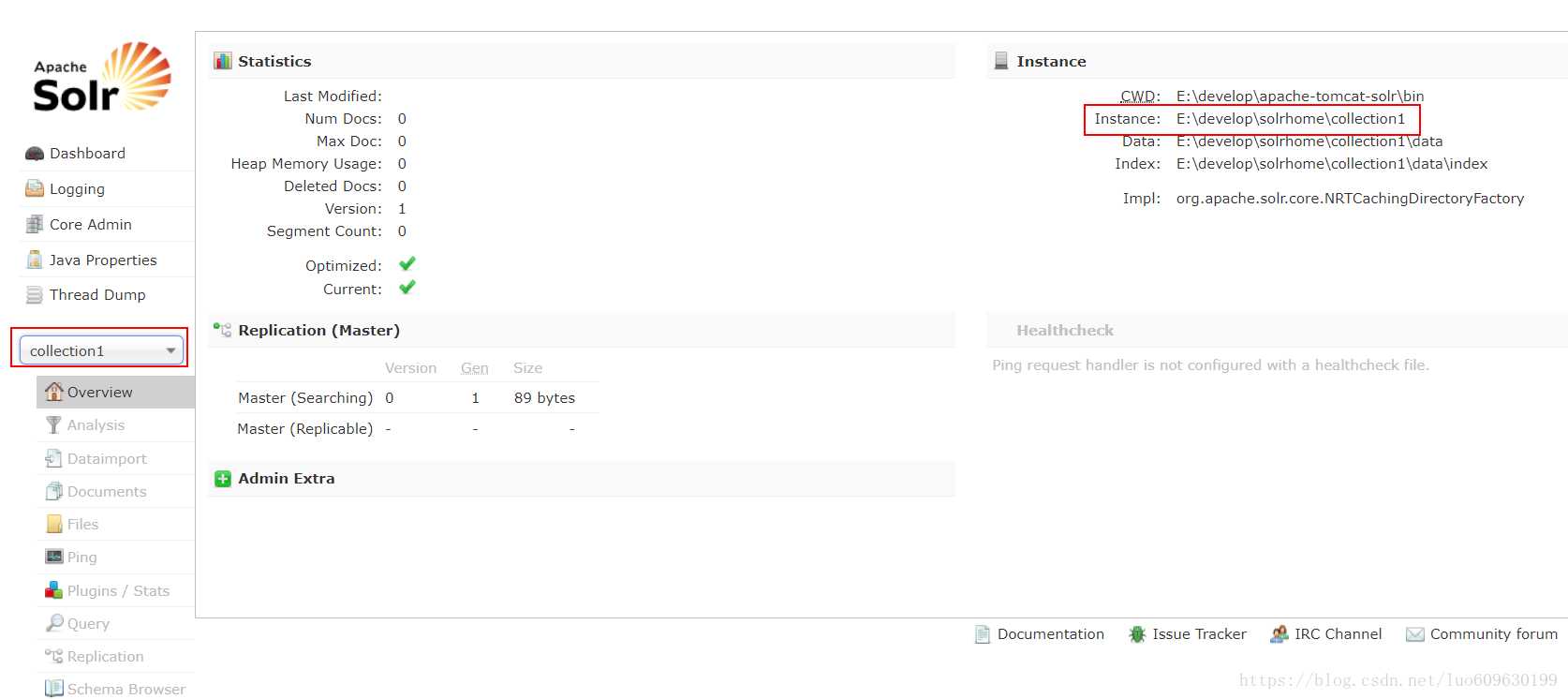
Task: Open the Query page link
Action: click(88, 624)
